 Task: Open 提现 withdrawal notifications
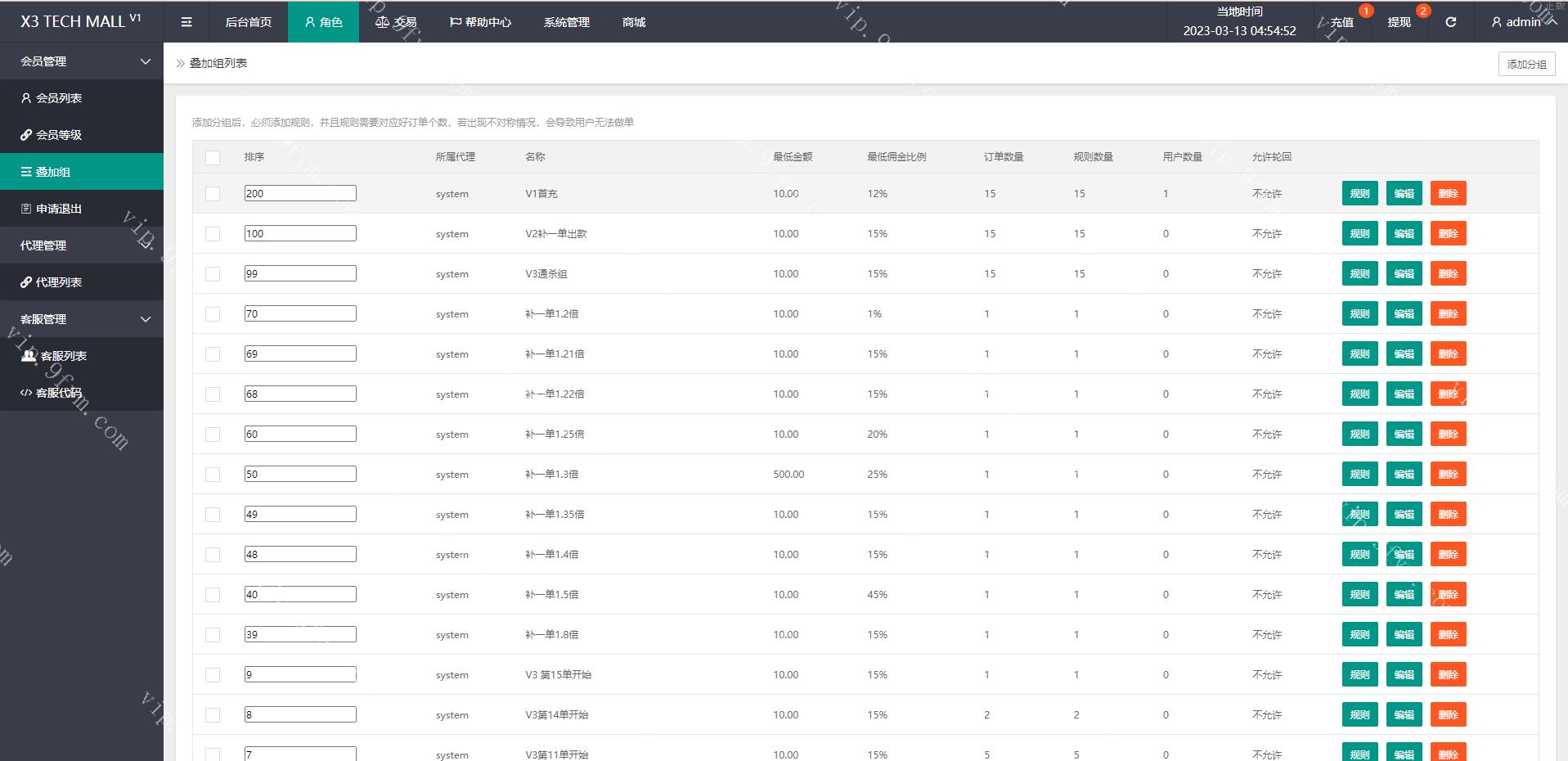click(x=1399, y=22)
